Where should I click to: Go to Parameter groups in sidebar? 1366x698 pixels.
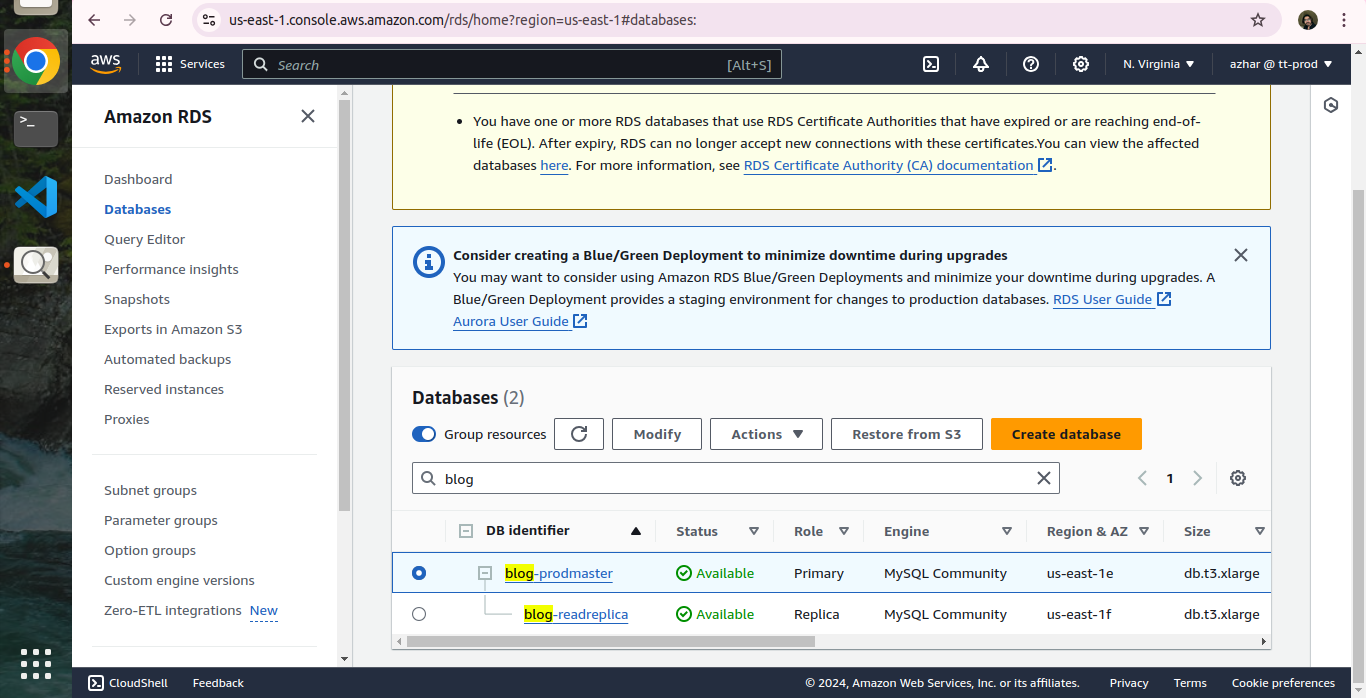(x=161, y=520)
